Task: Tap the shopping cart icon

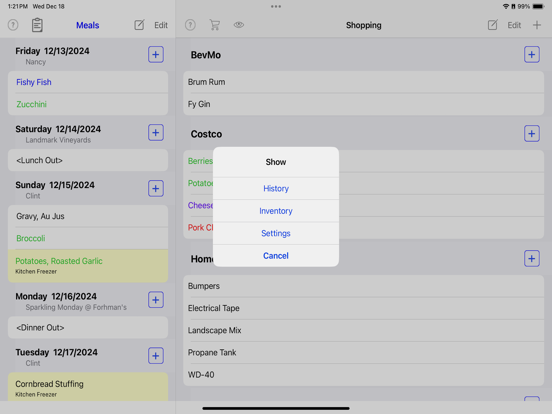Action: click(x=214, y=25)
